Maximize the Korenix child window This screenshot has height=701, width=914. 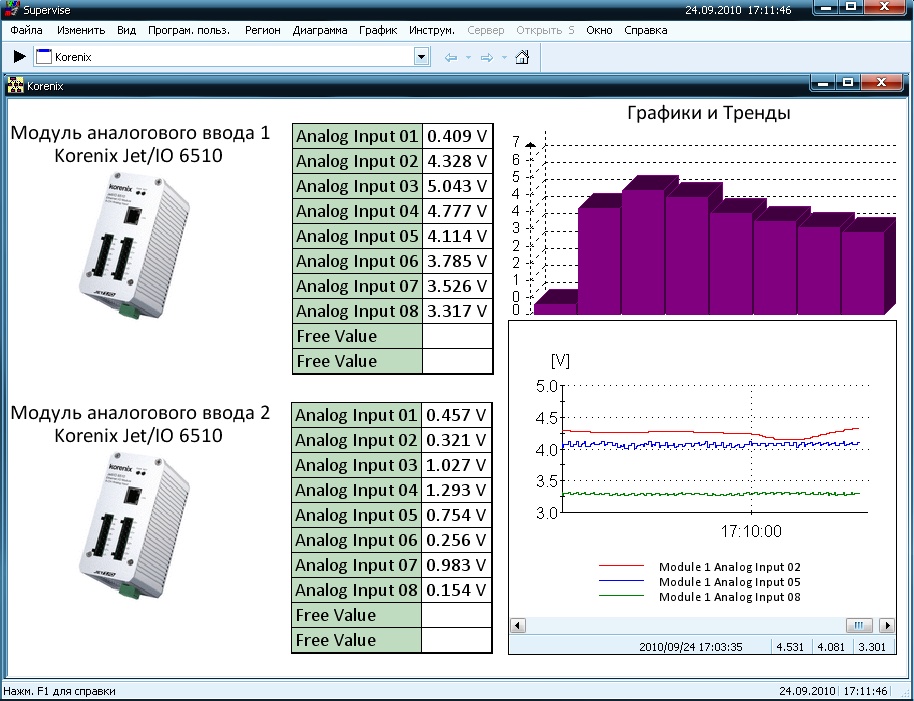point(848,83)
